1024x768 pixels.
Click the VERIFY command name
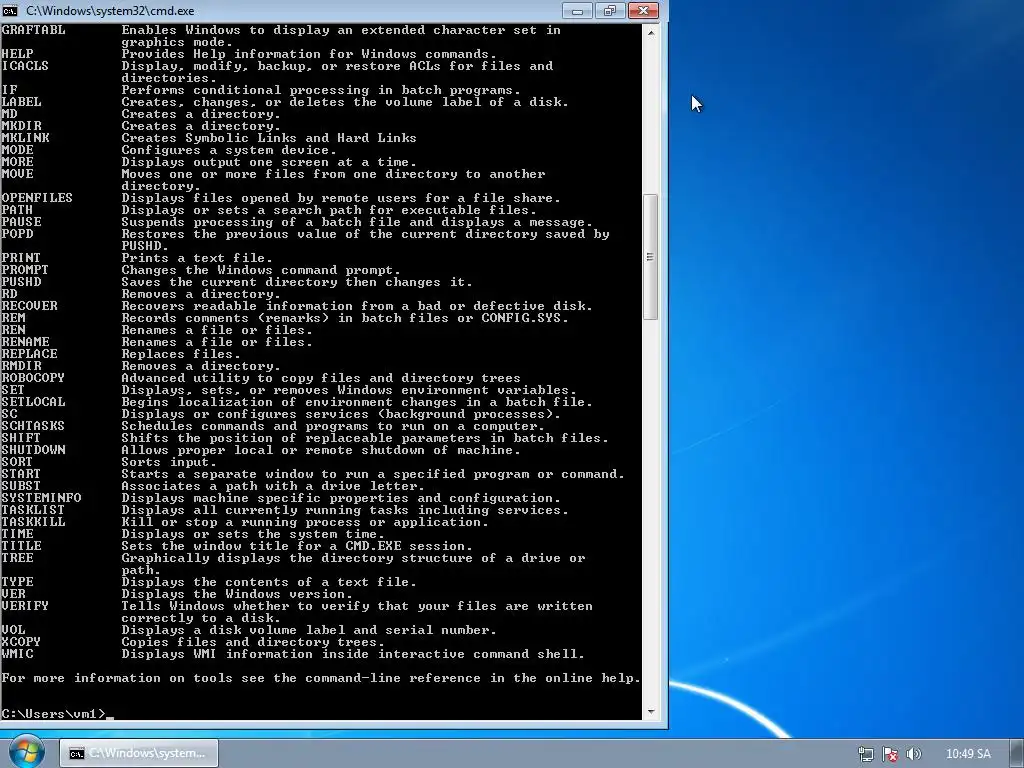pos(25,606)
